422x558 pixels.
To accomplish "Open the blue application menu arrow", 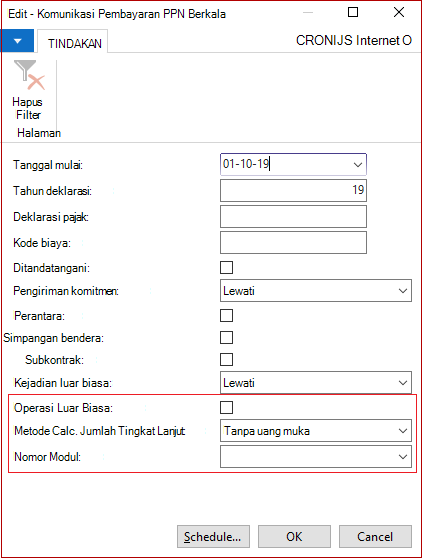I will (x=17, y=41).
